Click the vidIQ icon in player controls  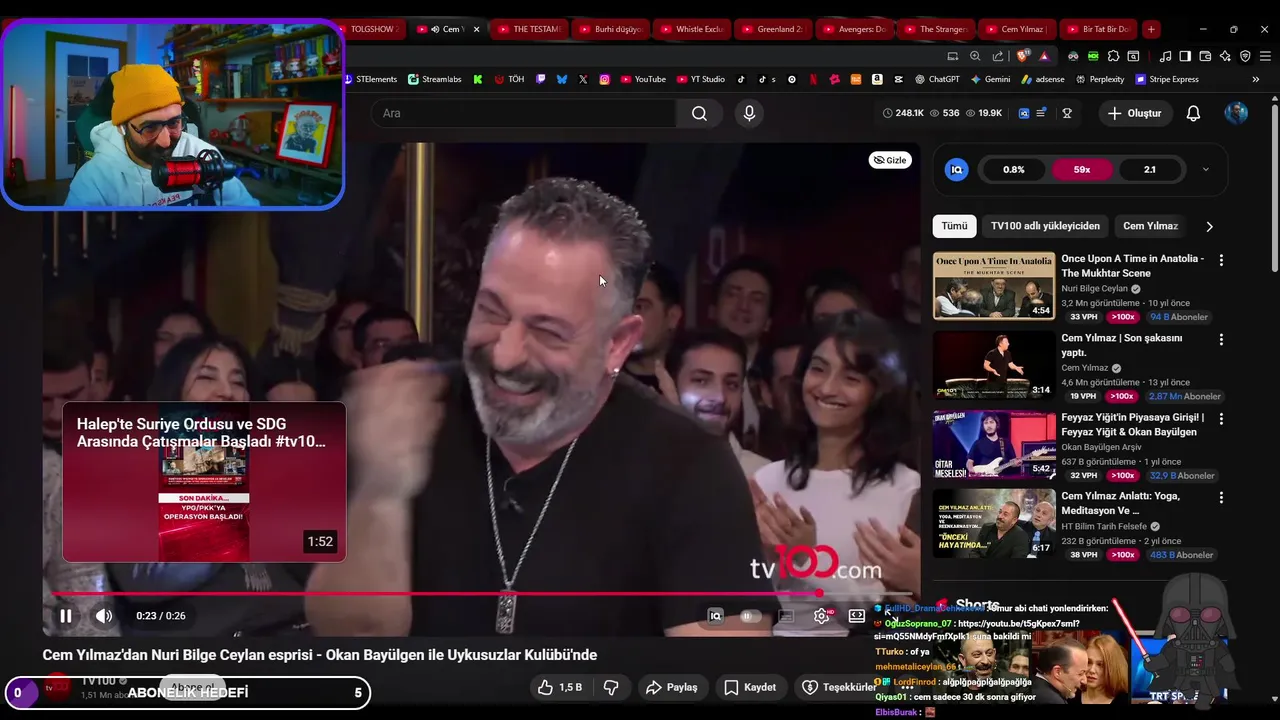pyautogui.click(x=715, y=616)
